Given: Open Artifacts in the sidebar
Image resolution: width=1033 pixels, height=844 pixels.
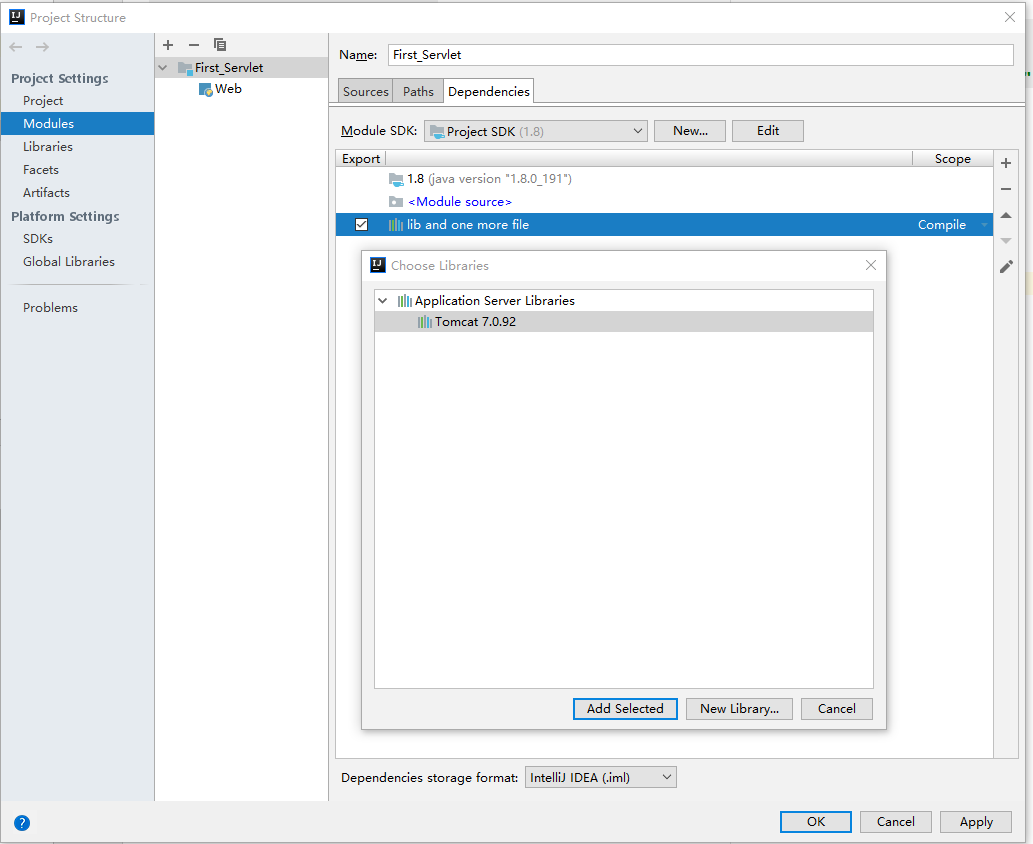Looking at the screenshot, I should (x=46, y=193).
